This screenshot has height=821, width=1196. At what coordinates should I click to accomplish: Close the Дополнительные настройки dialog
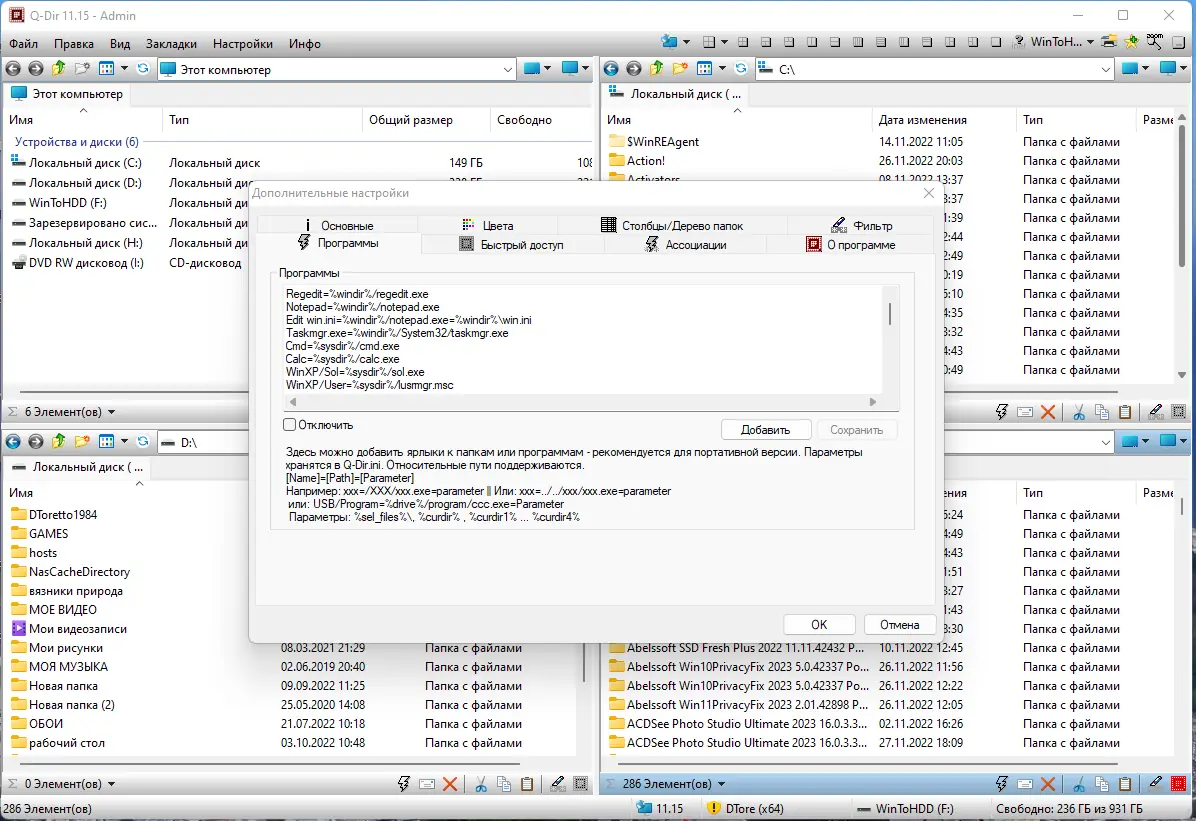click(928, 193)
